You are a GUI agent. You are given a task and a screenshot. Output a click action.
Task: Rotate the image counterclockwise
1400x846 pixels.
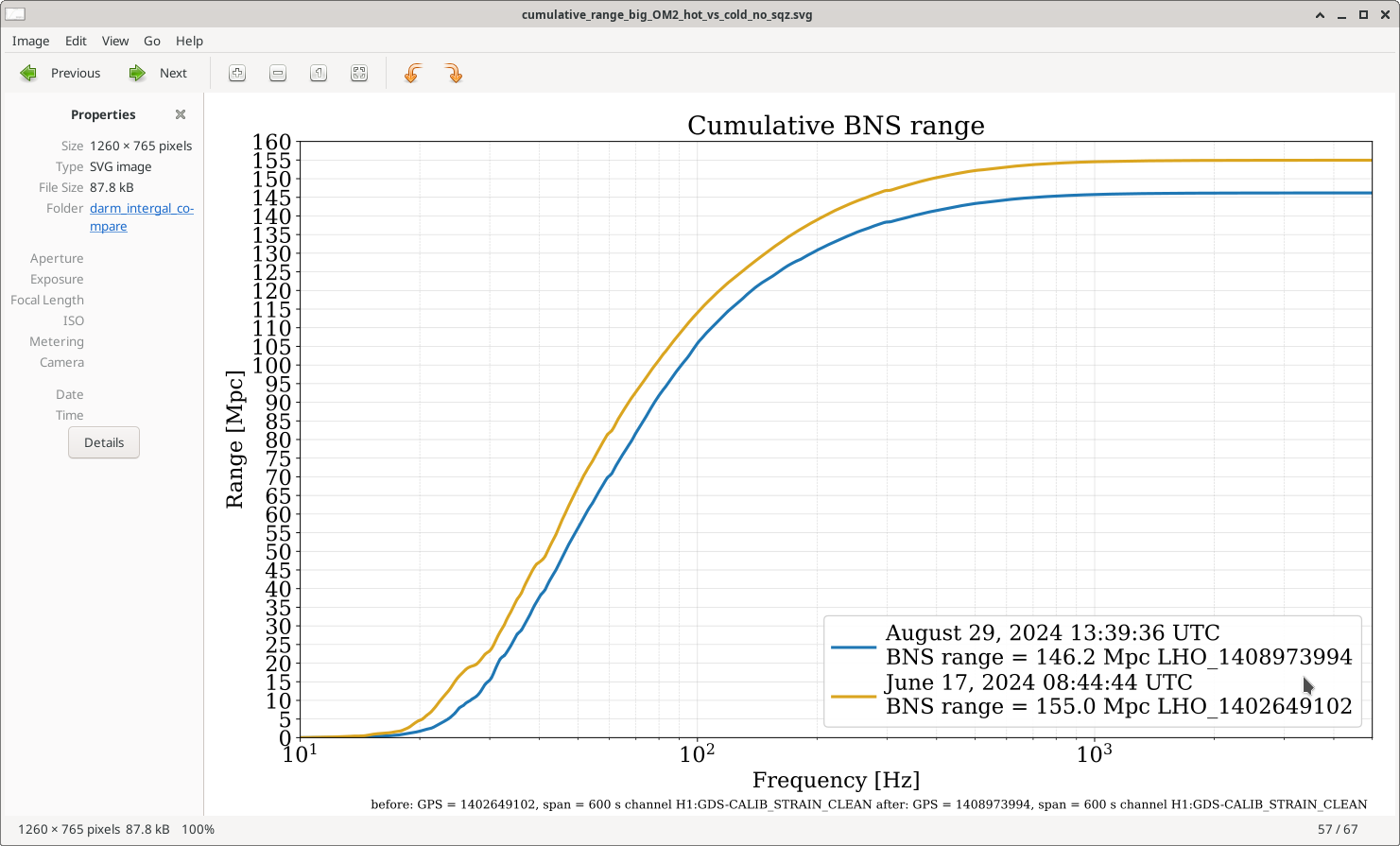click(x=412, y=73)
